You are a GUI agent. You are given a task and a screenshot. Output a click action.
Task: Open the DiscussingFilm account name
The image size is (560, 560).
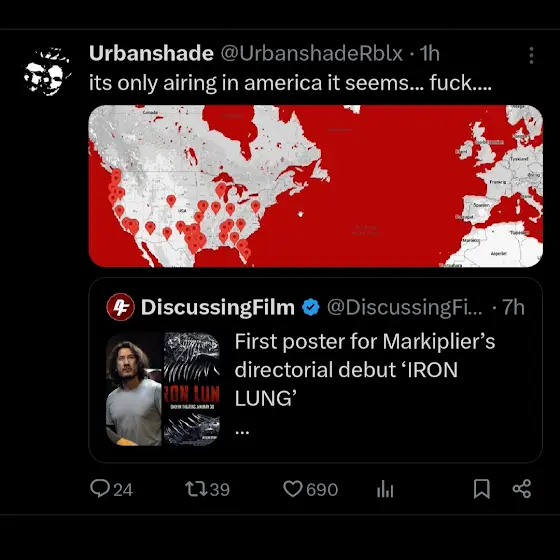click(218, 307)
